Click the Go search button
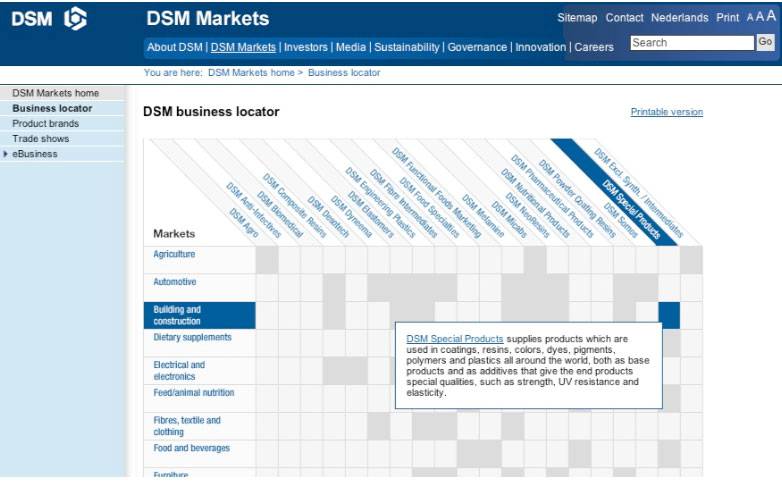Image resolution: width=782 pixels, height=482 pixels. [x=765, y=42]
